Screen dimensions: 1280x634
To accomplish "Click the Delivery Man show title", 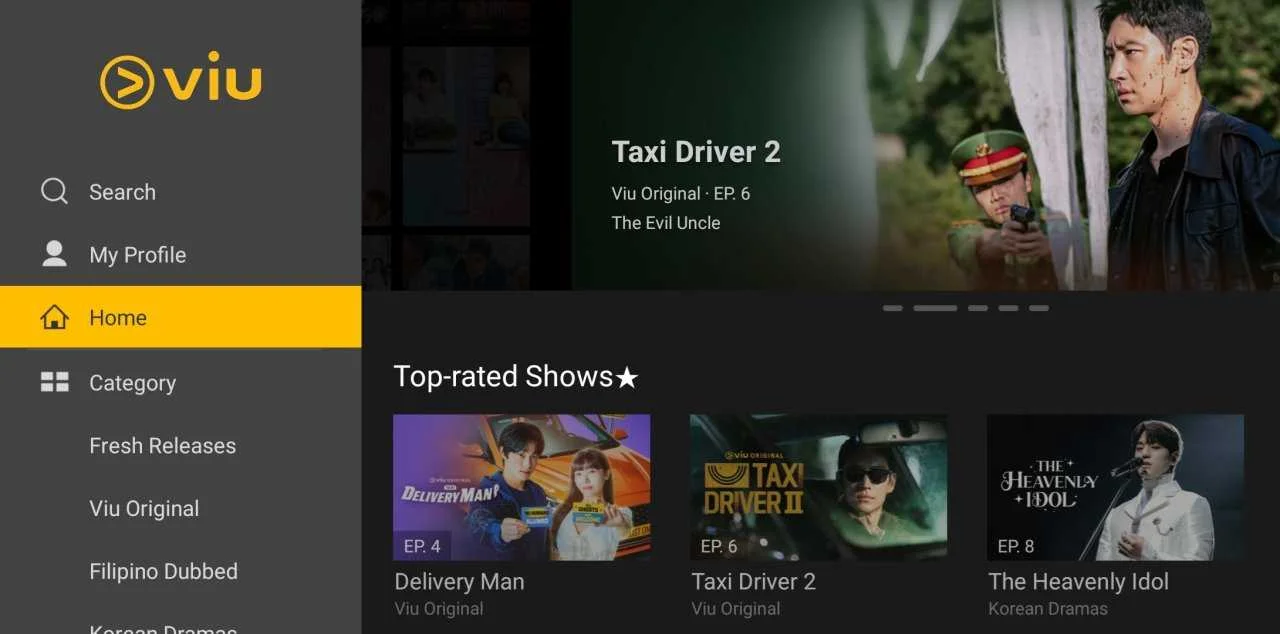I will pyautogui.click(x=459, y=582).
